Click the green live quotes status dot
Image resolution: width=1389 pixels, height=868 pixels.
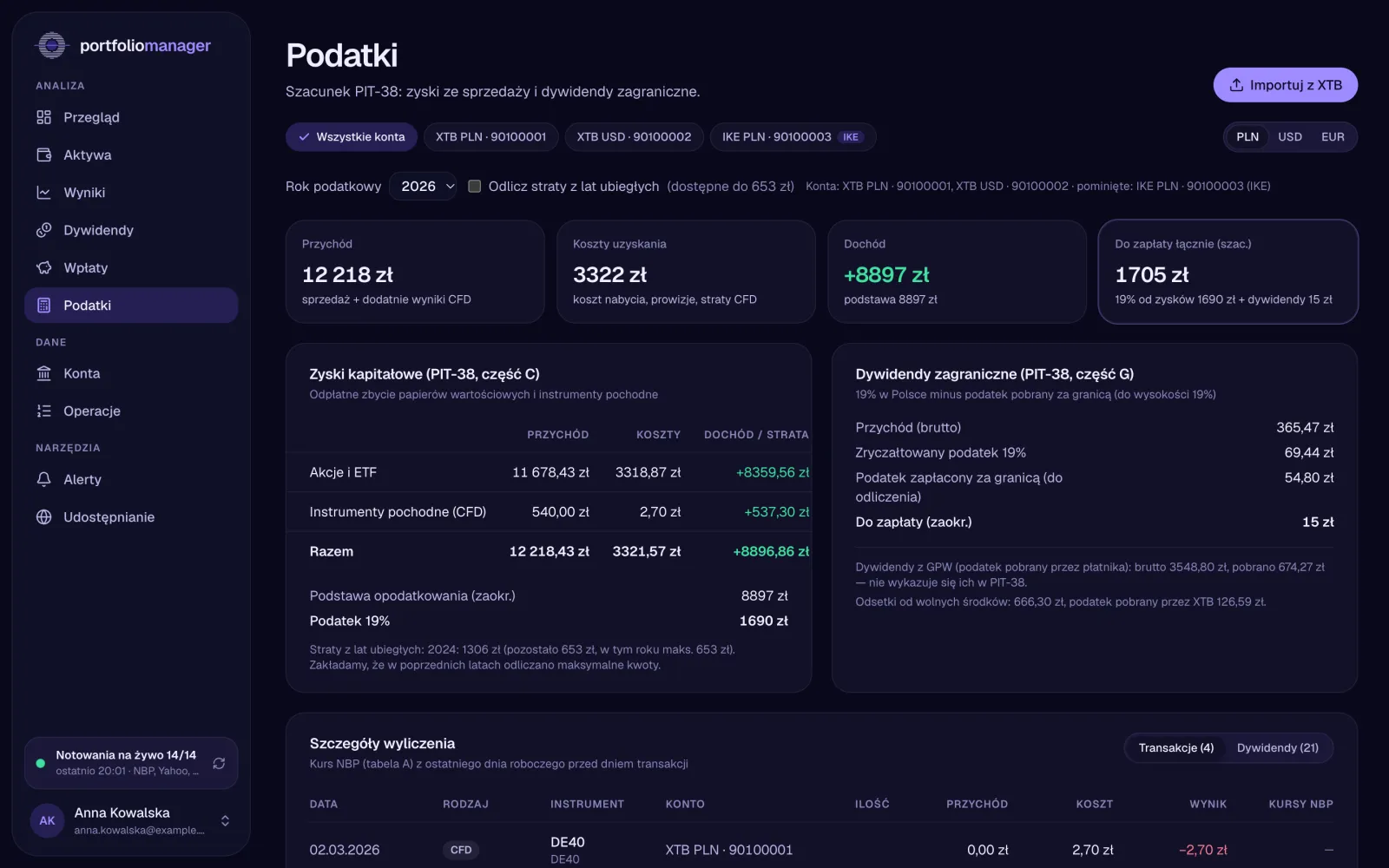[x=40, y=763]
